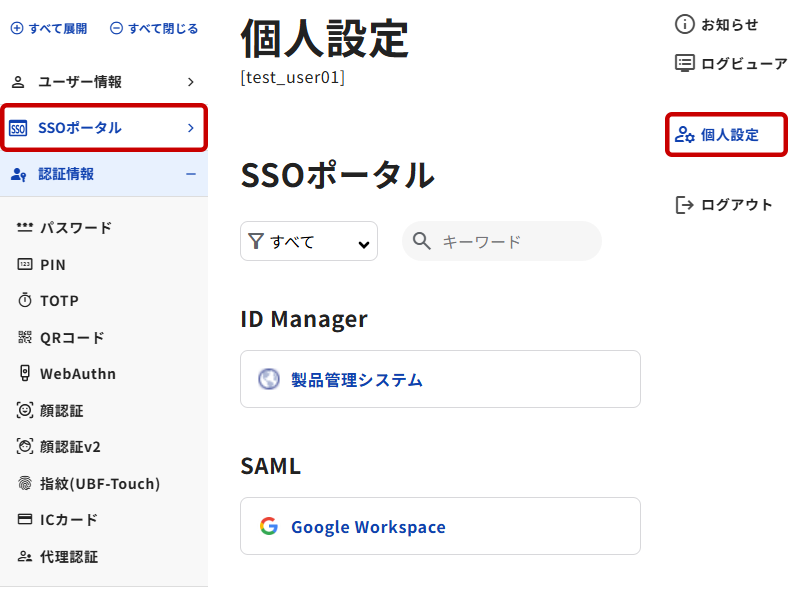Image resolution: width=788 pixels, height=600 pixels.
Task: Open the Google Workspace link
Action: [368, 527]
